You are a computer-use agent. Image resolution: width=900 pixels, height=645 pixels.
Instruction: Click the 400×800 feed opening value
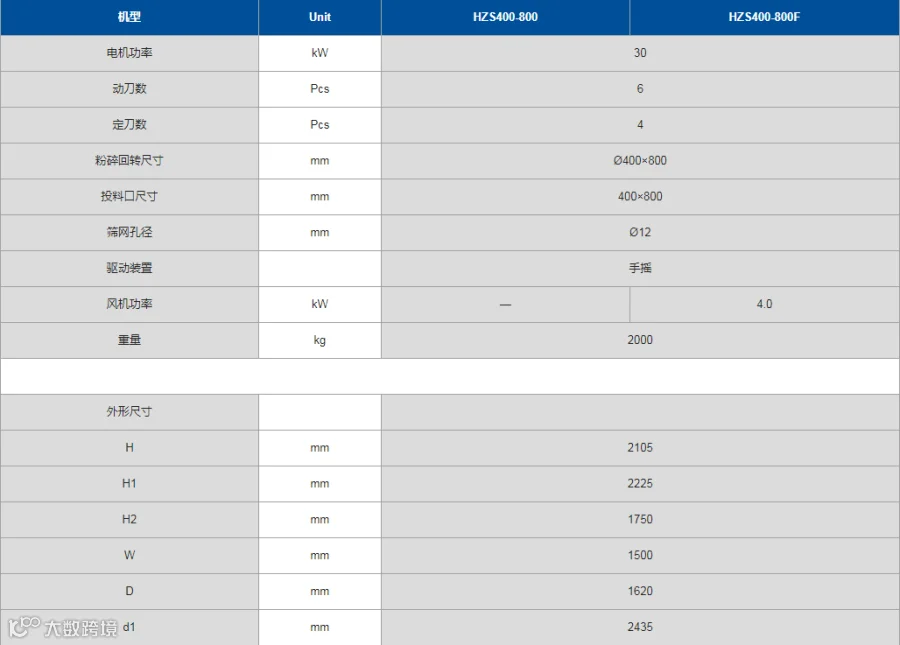point(640,196)
